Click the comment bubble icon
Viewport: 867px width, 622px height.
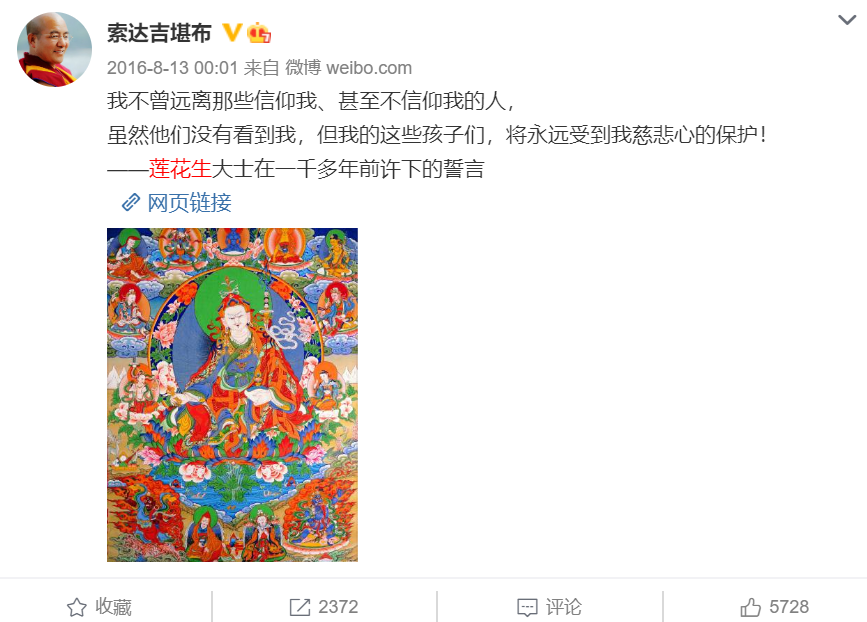click(527, 607)
